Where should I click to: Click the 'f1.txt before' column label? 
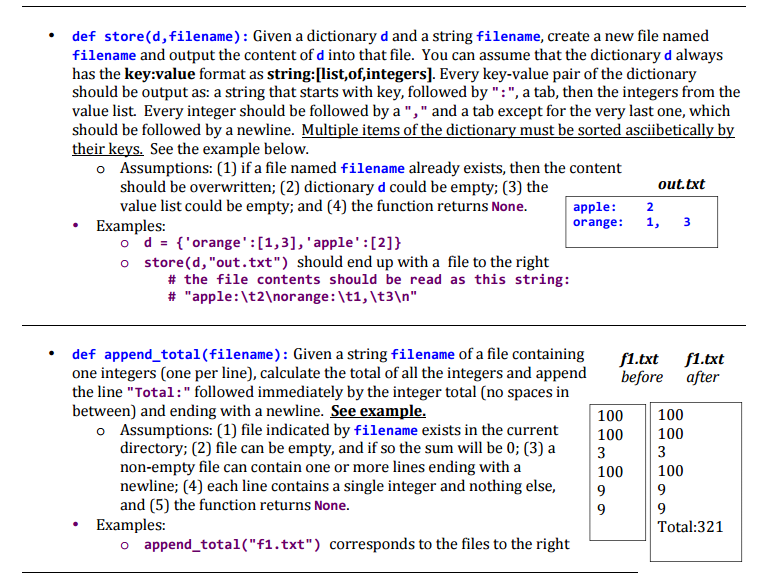click(x=640, y=368)
